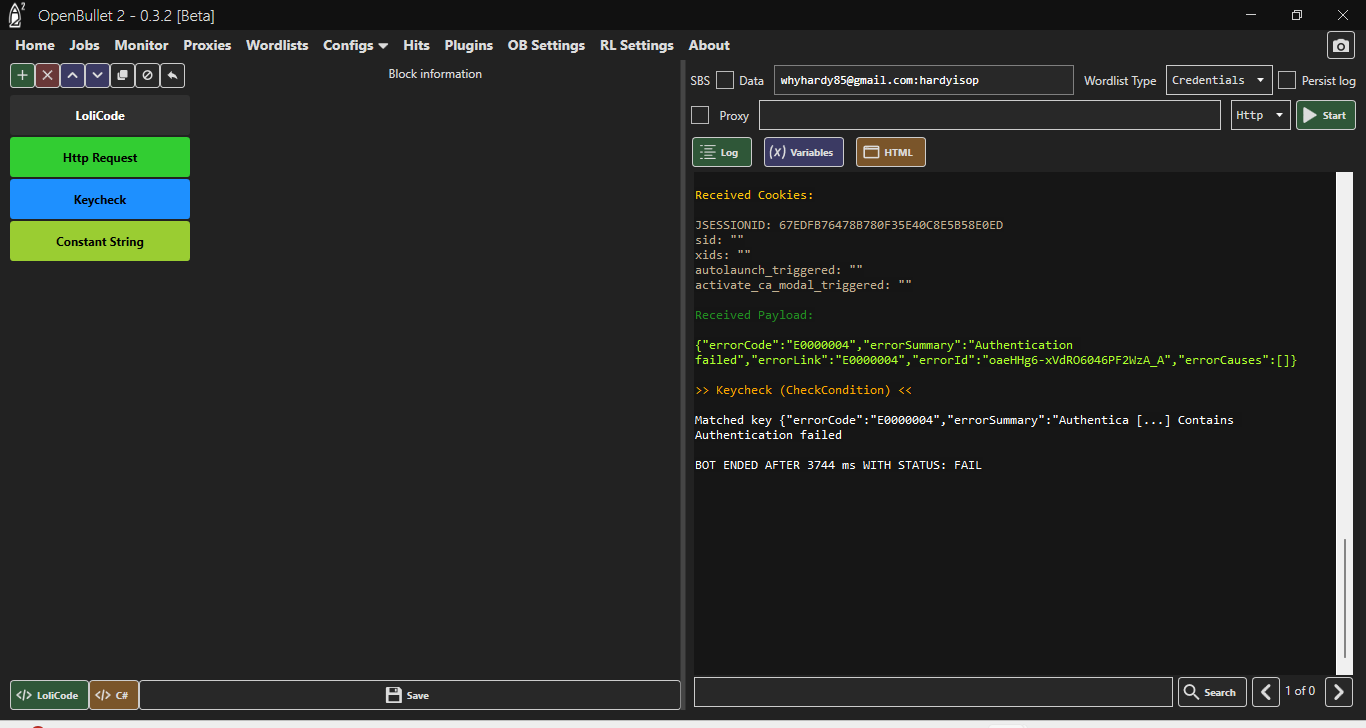The image size is (1366, 728).
Task: Enable the Persist log checkbox
Action: pos(1287,81)
